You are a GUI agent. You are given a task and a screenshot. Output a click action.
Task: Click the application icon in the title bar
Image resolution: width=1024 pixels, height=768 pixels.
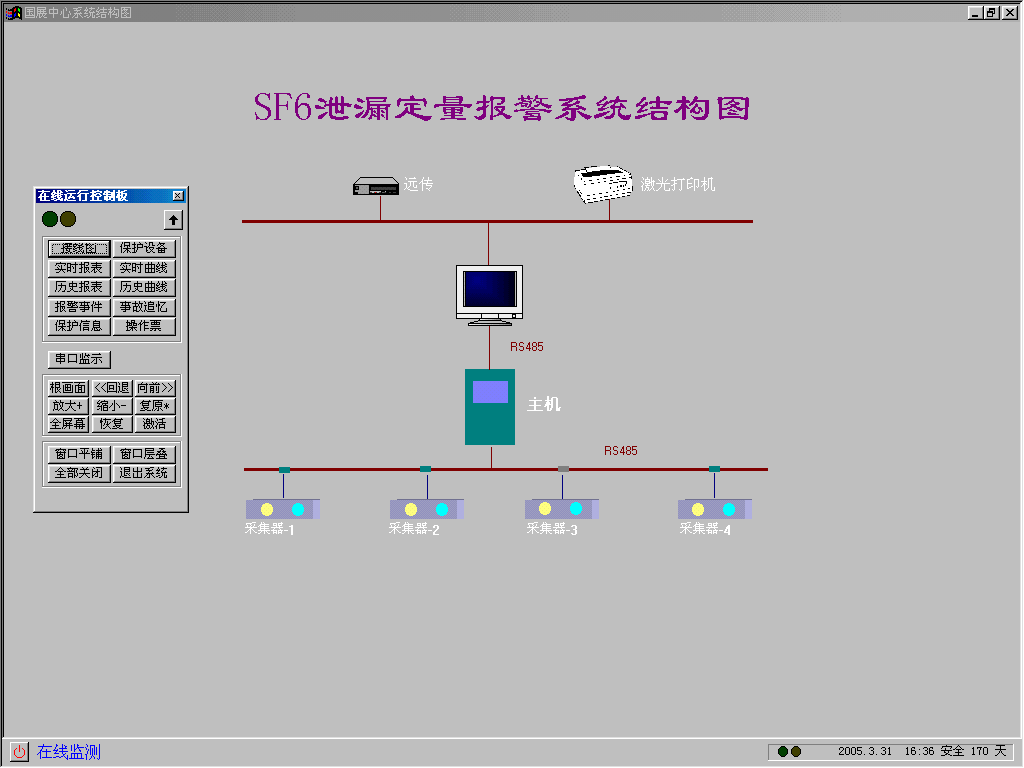(13, 12)
